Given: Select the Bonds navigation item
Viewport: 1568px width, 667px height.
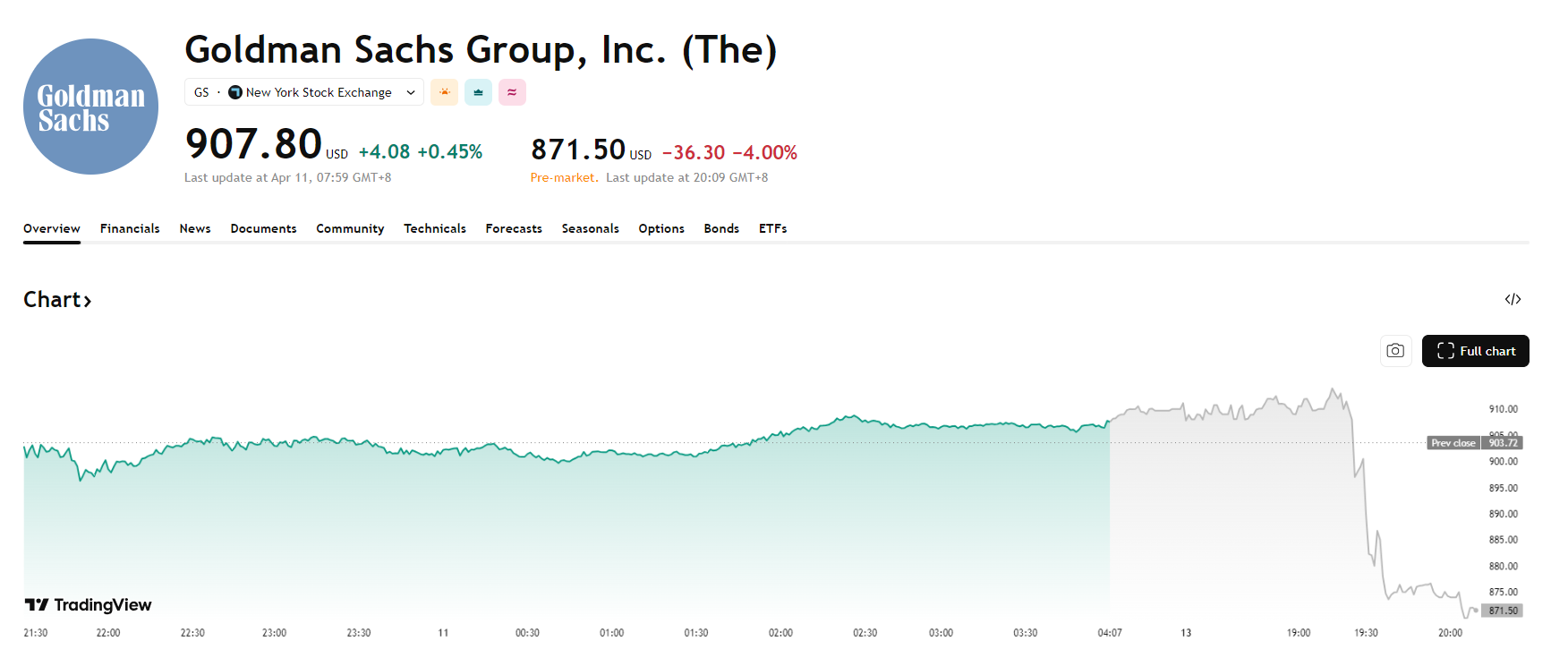Looking at the screenshot, I should coord(721,228).
